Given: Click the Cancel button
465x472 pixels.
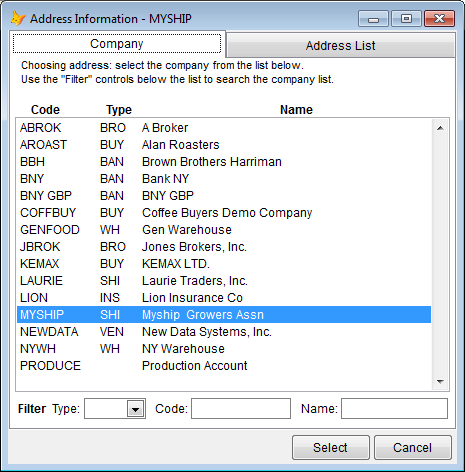Looking at the screenshot, I should (x=412, y=447).
